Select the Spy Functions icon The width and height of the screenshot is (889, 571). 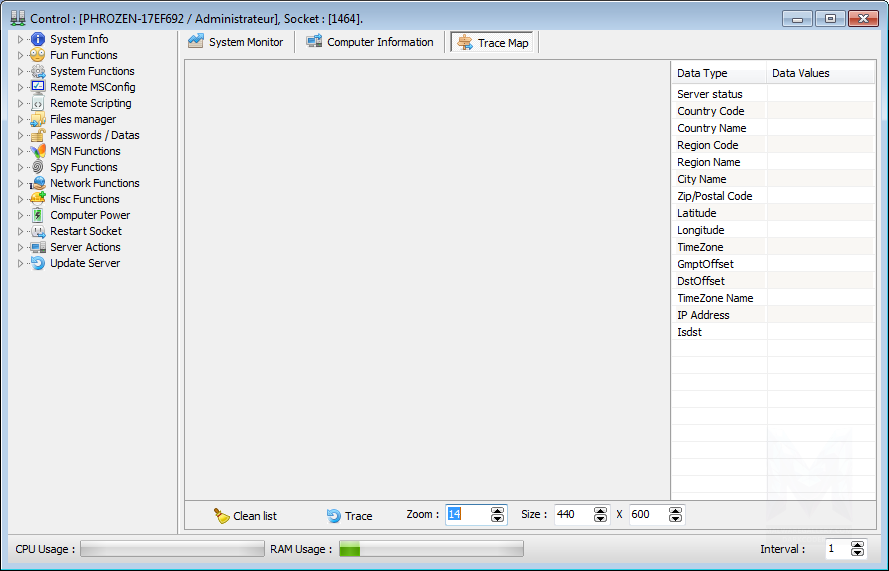tap(38, 167)
